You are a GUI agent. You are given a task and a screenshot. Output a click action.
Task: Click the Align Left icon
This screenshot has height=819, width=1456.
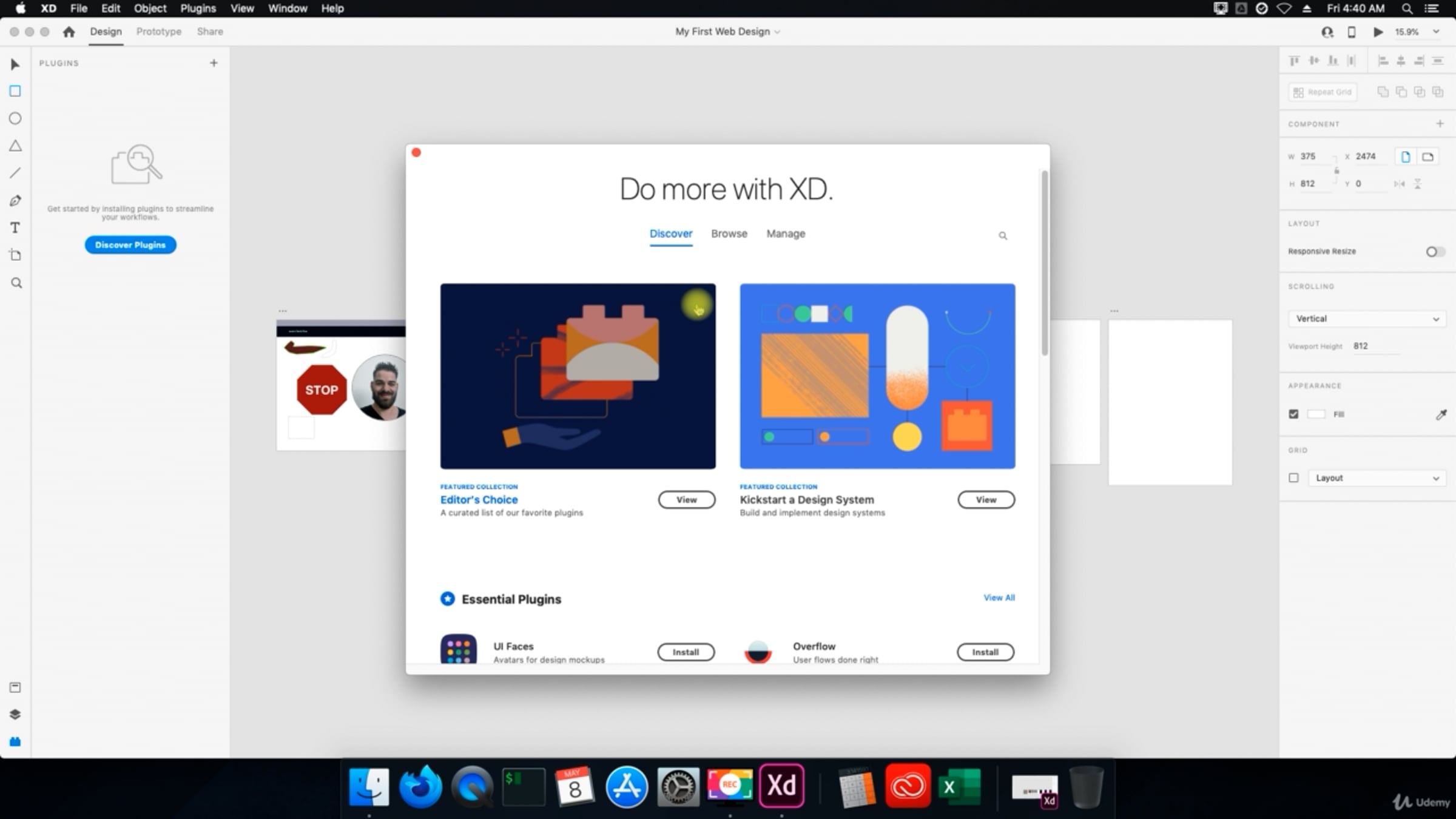click(1383, 61)
